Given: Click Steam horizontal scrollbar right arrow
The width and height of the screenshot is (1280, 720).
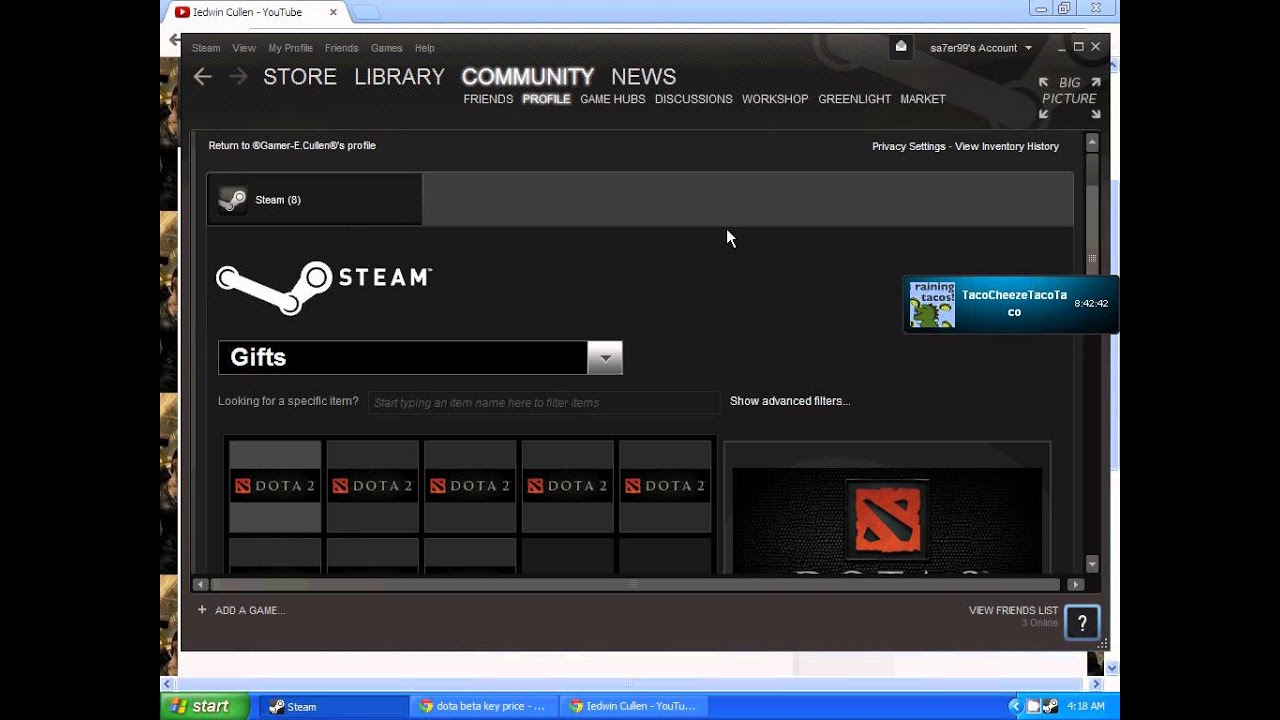Looking at the screenshot, I should click(1076, 584).
